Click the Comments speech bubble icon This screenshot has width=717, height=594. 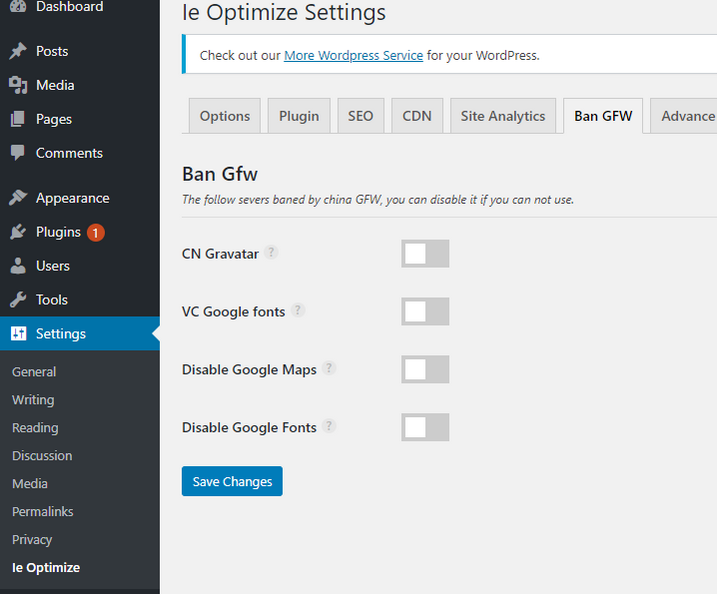coord(18,153)
